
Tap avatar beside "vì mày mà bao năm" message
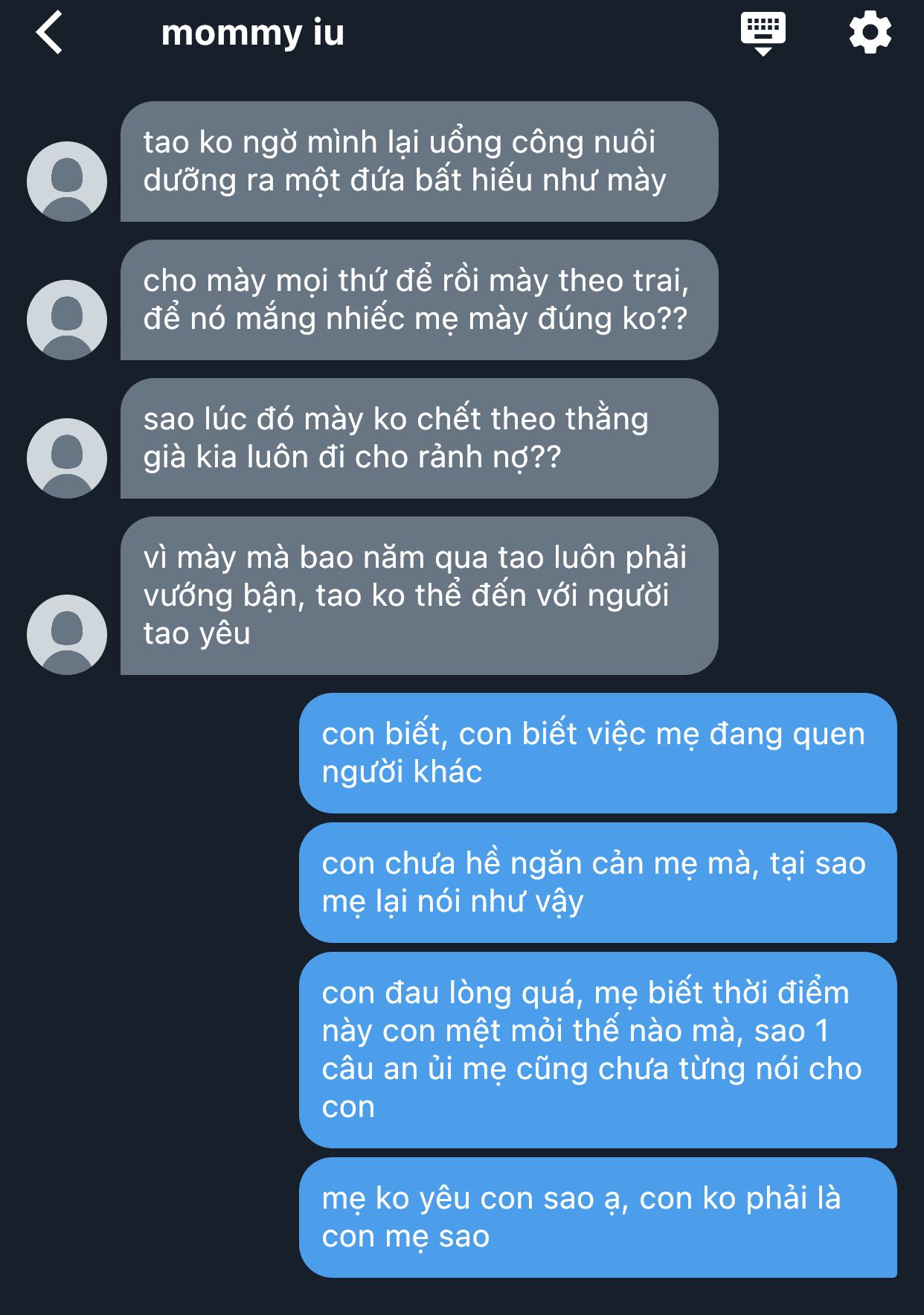[67, 634]
